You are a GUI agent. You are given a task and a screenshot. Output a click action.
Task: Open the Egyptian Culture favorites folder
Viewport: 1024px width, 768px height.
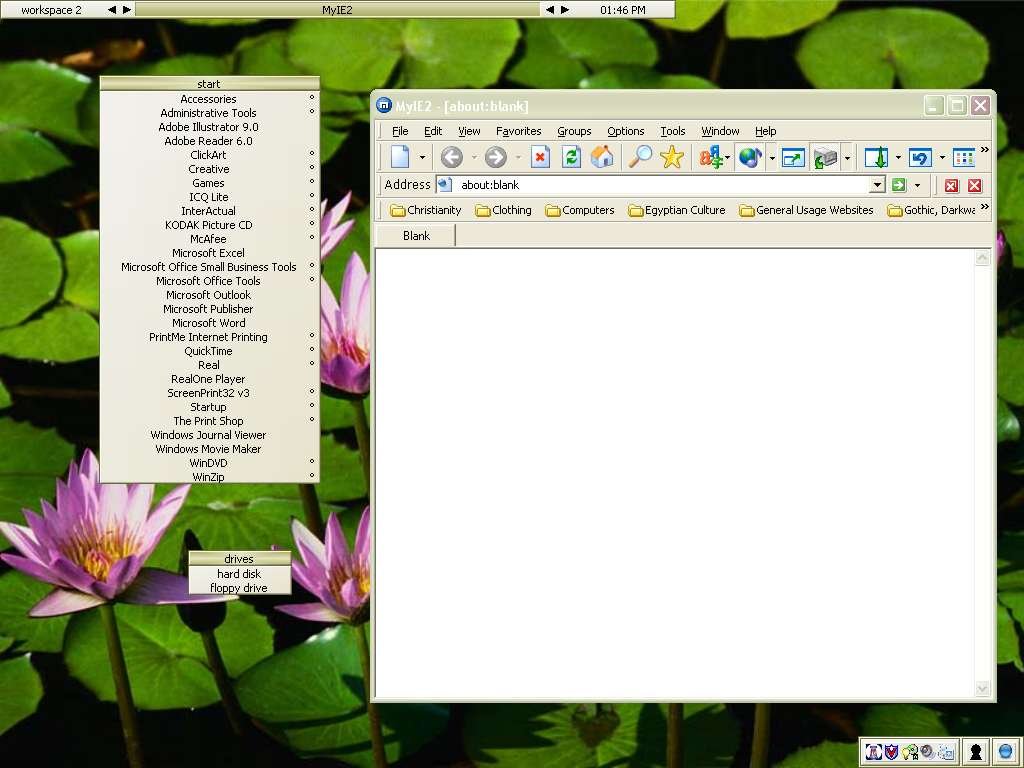[677, 210]
